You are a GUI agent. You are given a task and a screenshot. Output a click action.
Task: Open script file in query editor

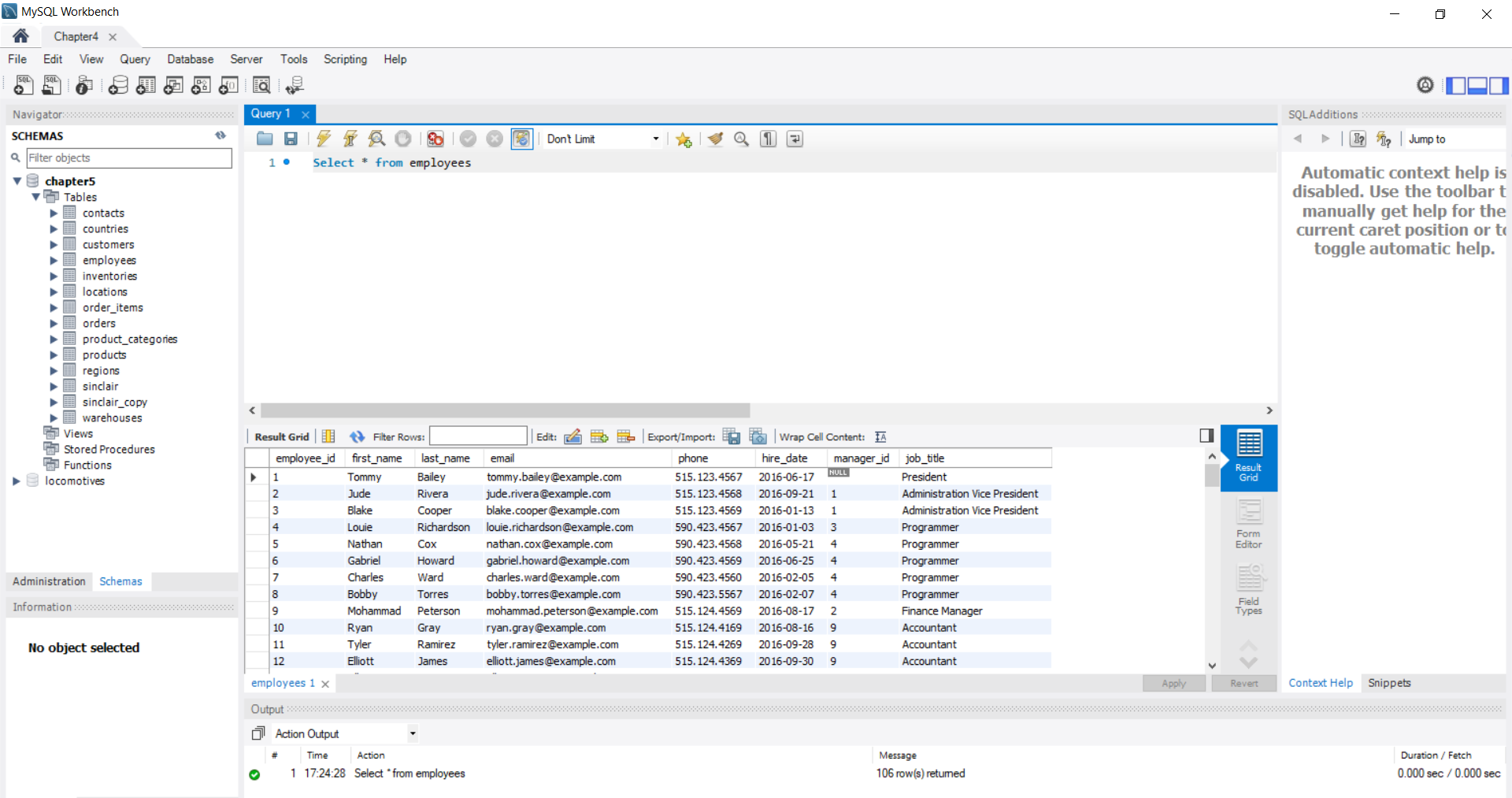pyautogui.click(x=265, y=139)
